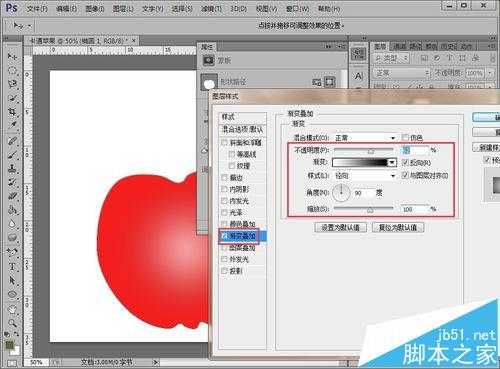Enable the 光泽 satin checkbox
This screenshot has height=369, width=500.
pos(224,213)
